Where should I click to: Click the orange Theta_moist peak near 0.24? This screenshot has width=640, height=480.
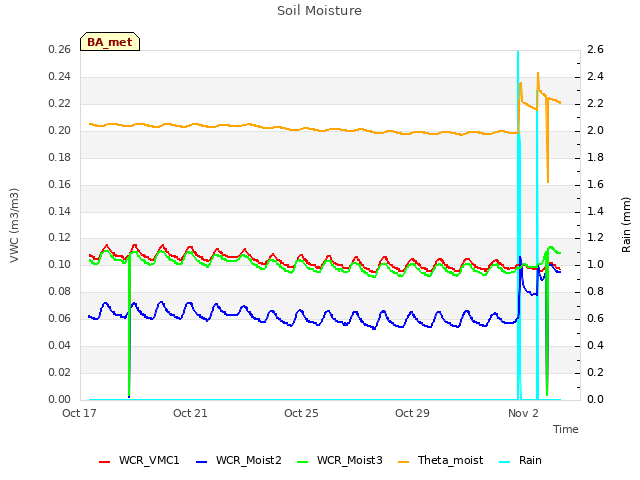(x=538, y=74)
